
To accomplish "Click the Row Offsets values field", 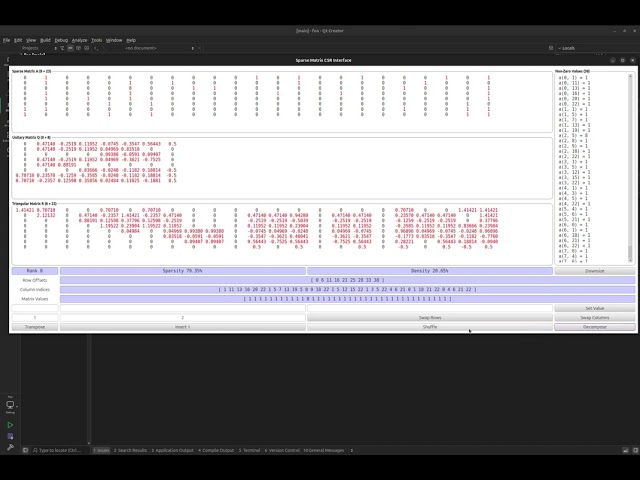I will click(x=347, y=280).
